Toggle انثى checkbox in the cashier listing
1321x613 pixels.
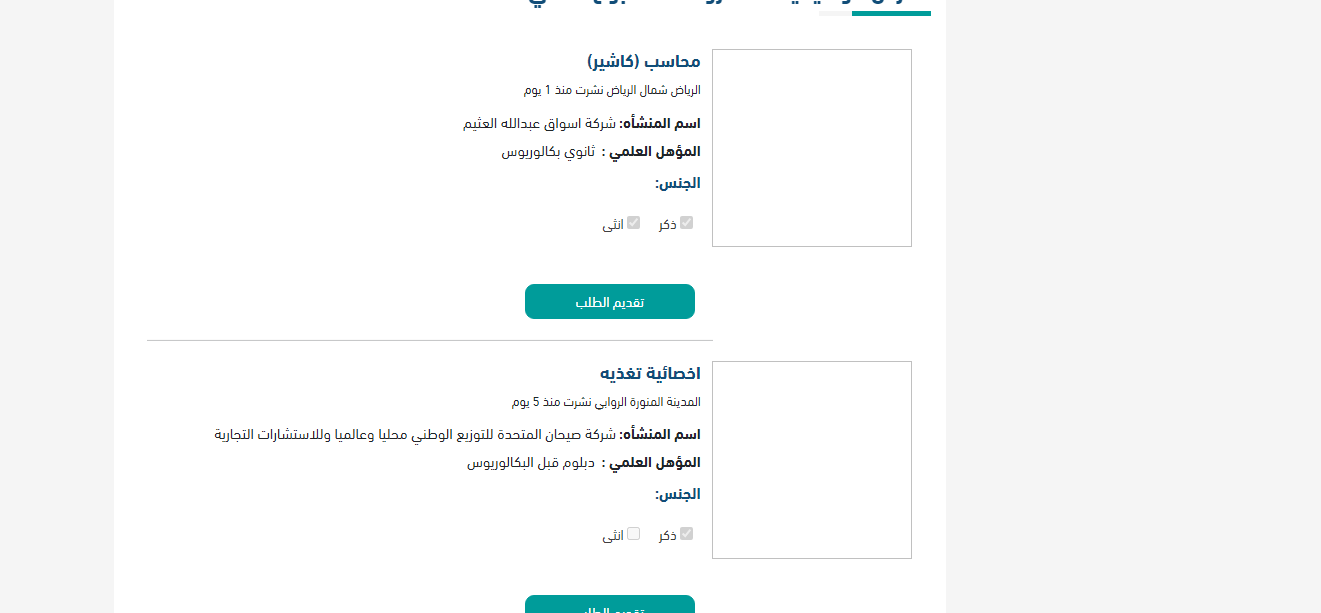(633, 223)
